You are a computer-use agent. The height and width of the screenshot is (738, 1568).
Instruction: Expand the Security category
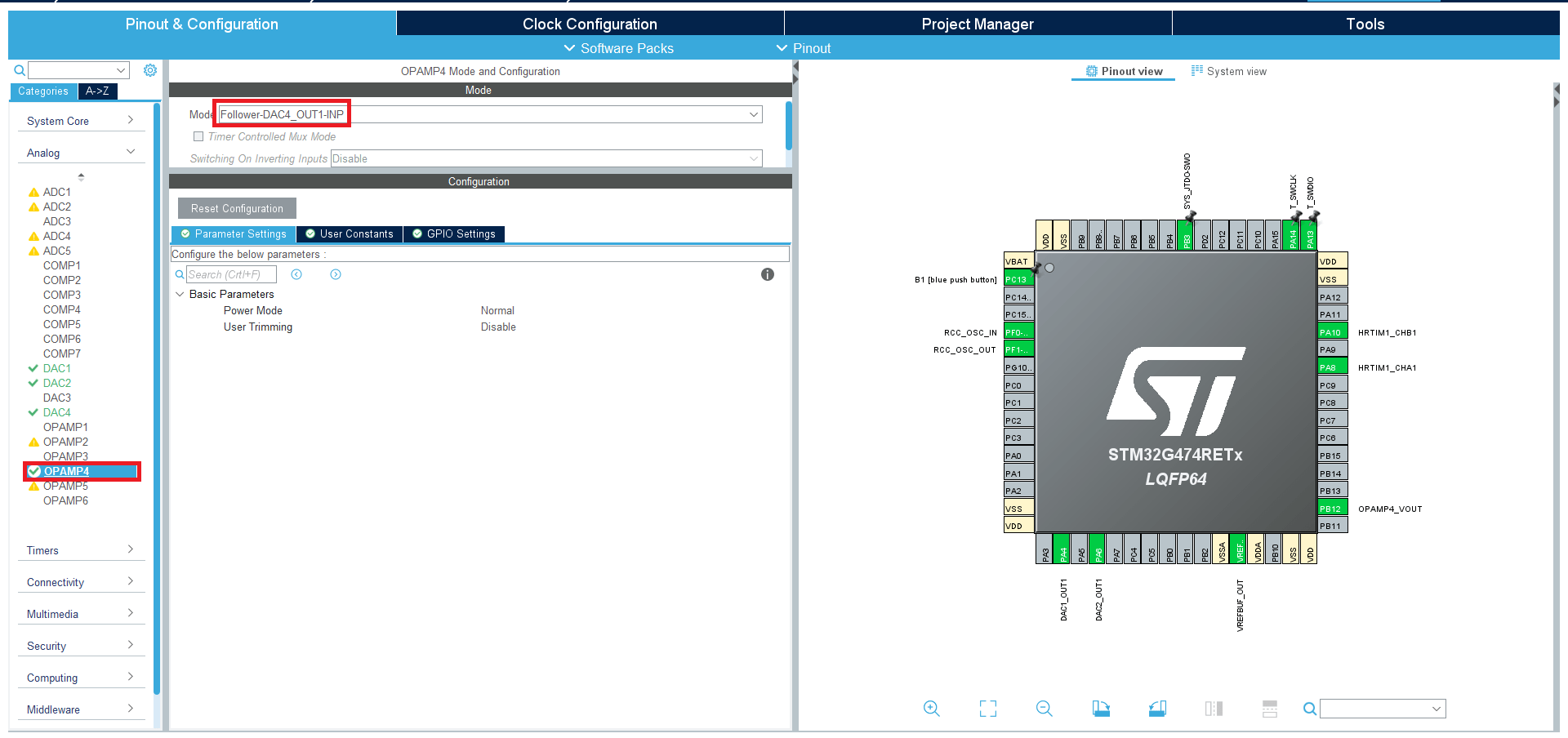point(81,646)
